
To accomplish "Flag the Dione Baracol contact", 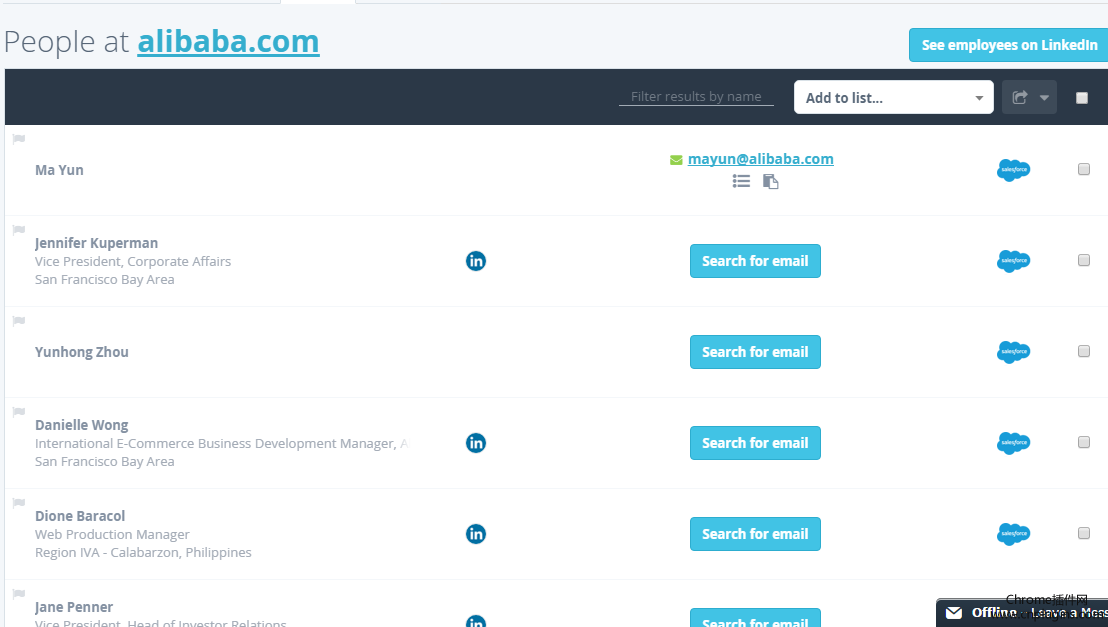I will pos(19,503).
